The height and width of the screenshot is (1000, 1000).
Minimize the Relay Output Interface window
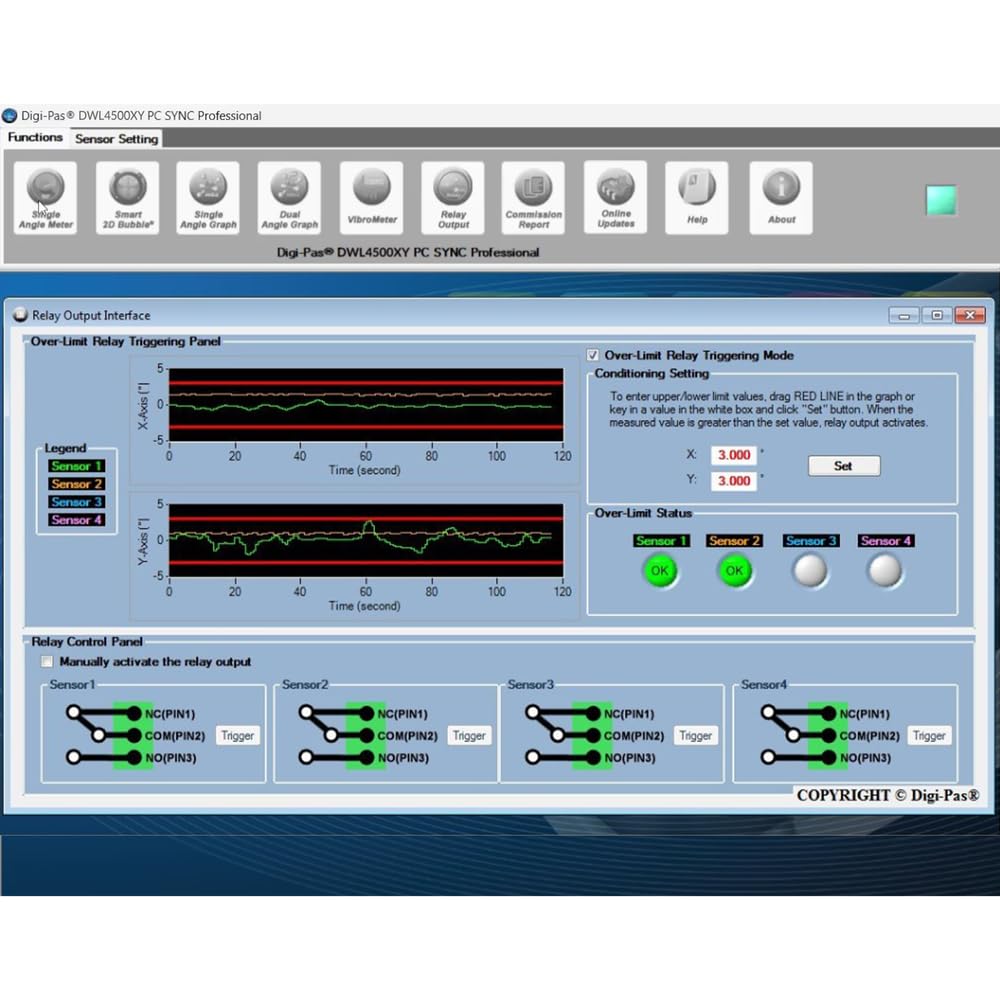pyautogui.click(x=904, y=315)
